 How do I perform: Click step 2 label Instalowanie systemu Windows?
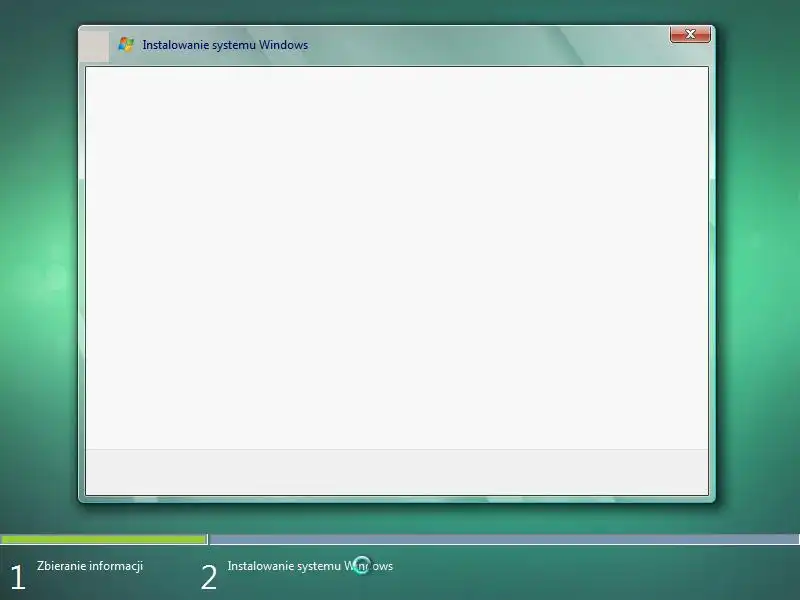tap(310, 566)
